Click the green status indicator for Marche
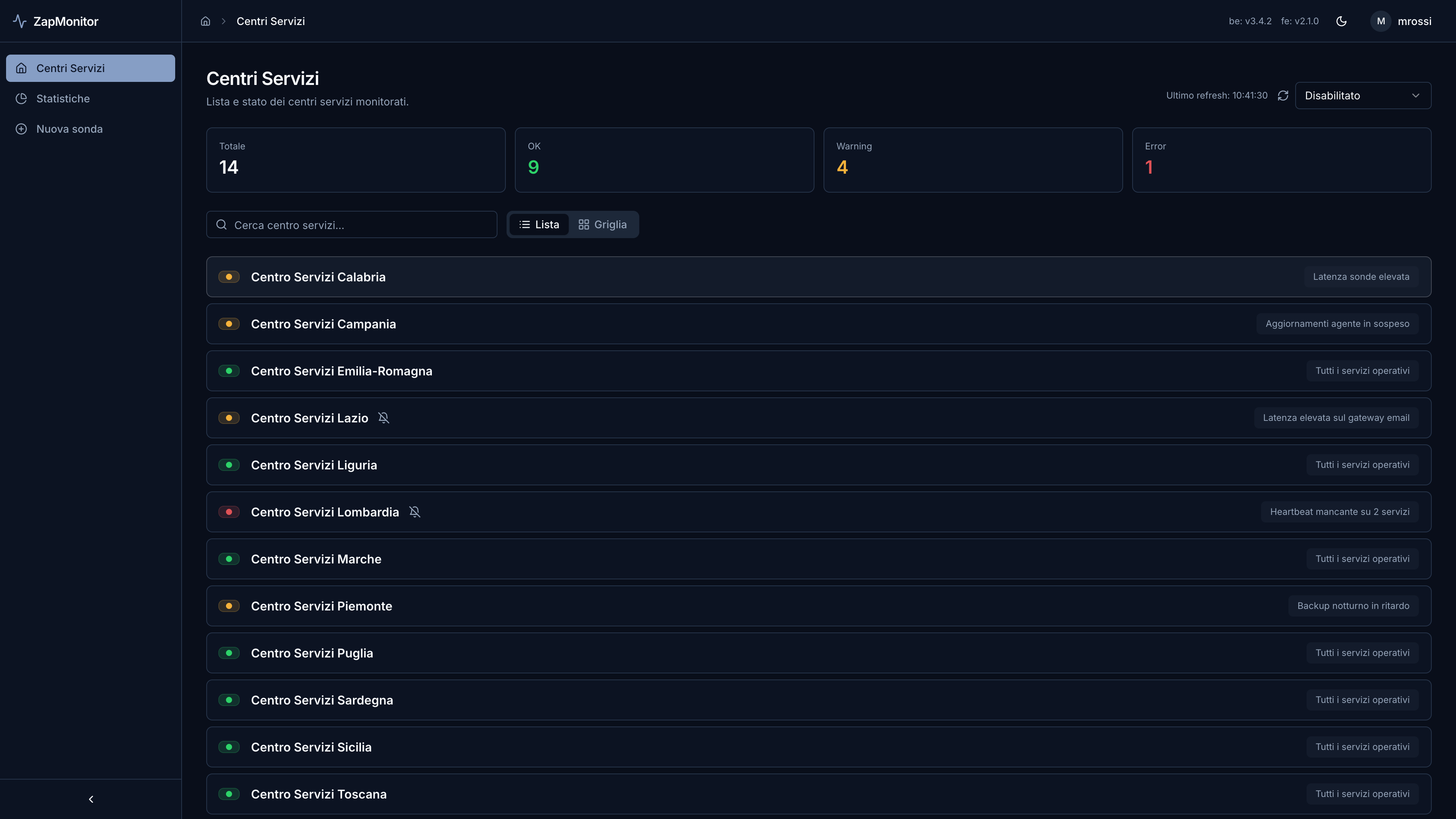 (x=229, y=559)
